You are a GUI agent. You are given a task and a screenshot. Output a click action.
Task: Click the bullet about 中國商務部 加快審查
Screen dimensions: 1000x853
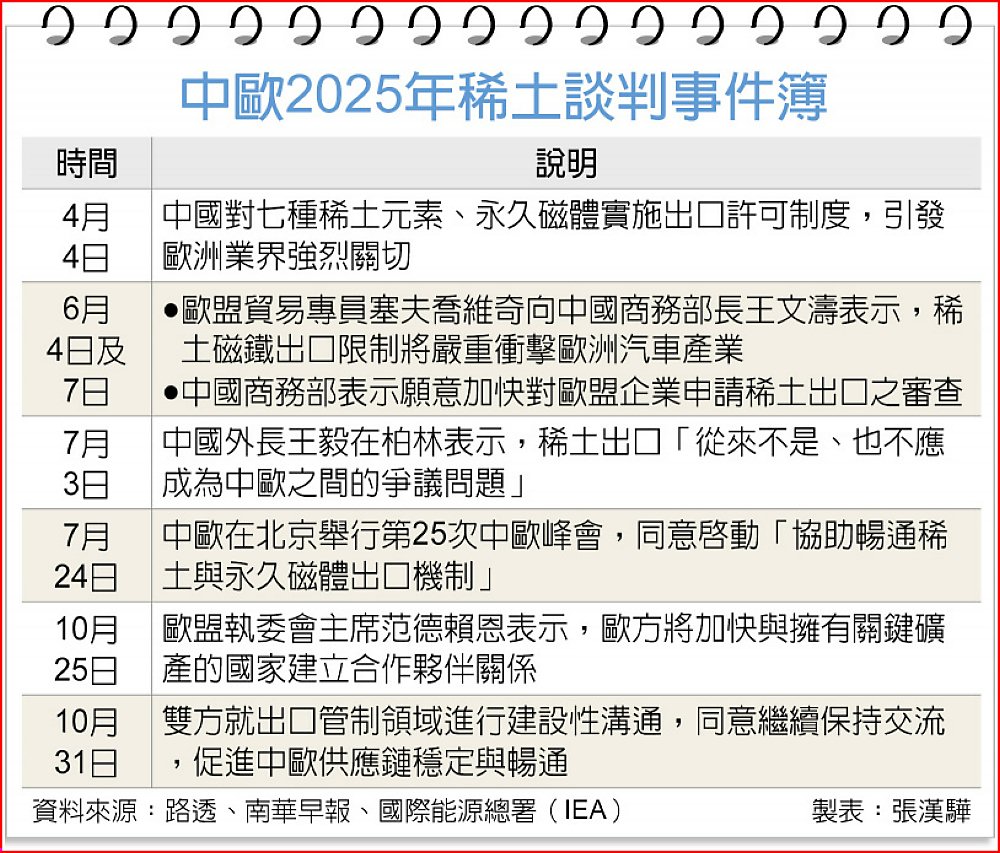click(x=561, y=393)
